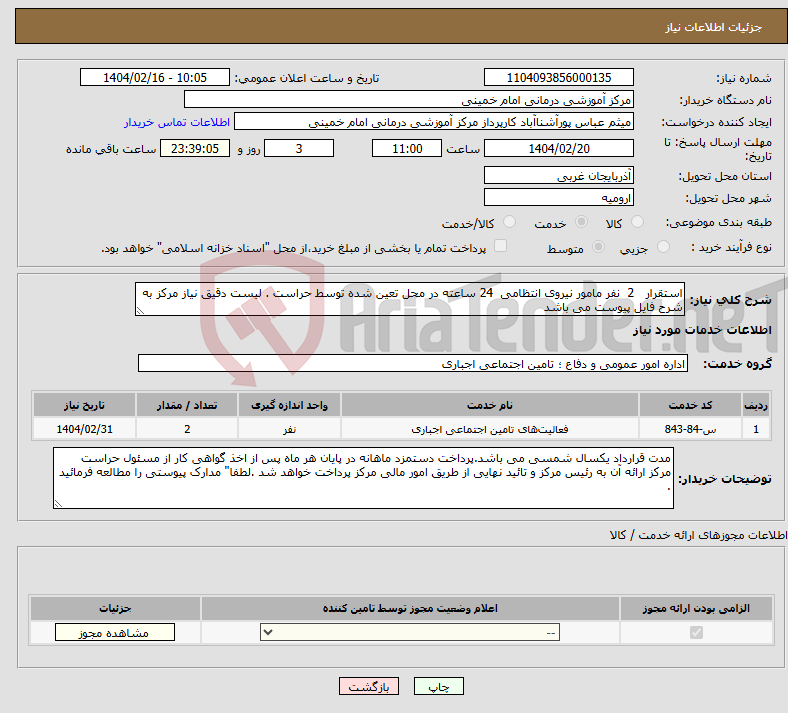Click the نام خدمت column header
Image resolution: width=788 pixels, height=713 pixels.
490,405
